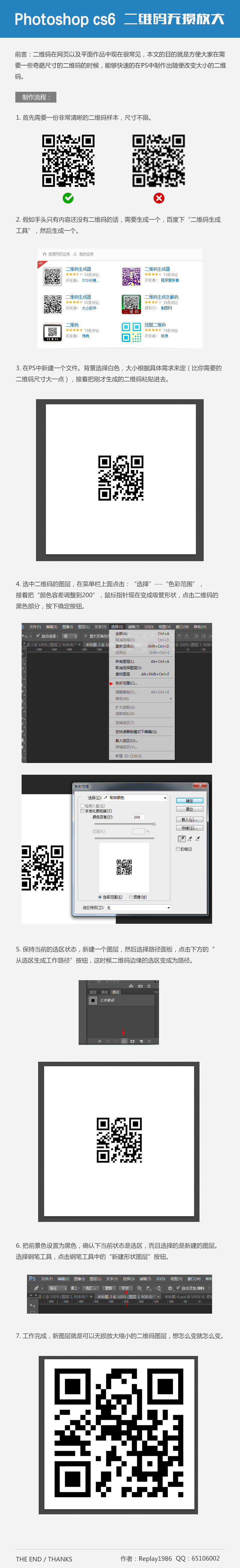
Task: Open the 选择(S) menu in first Photoshop menubar
Action: (118, 626)
